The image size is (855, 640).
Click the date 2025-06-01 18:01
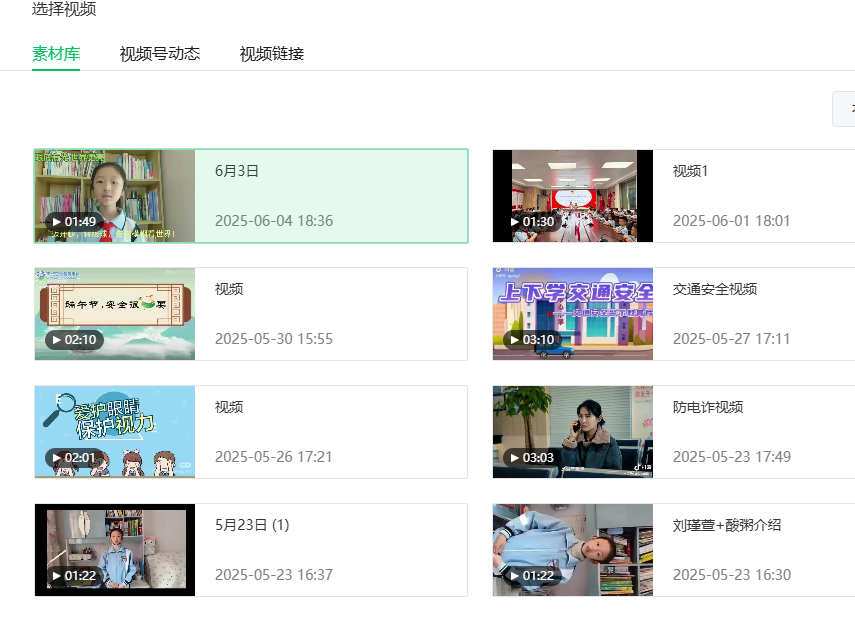pyautogui.click(x=731, y=221)
